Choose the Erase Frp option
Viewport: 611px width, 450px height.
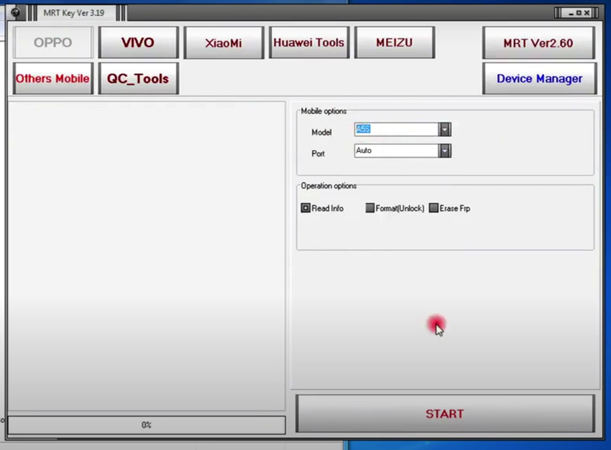433,208
